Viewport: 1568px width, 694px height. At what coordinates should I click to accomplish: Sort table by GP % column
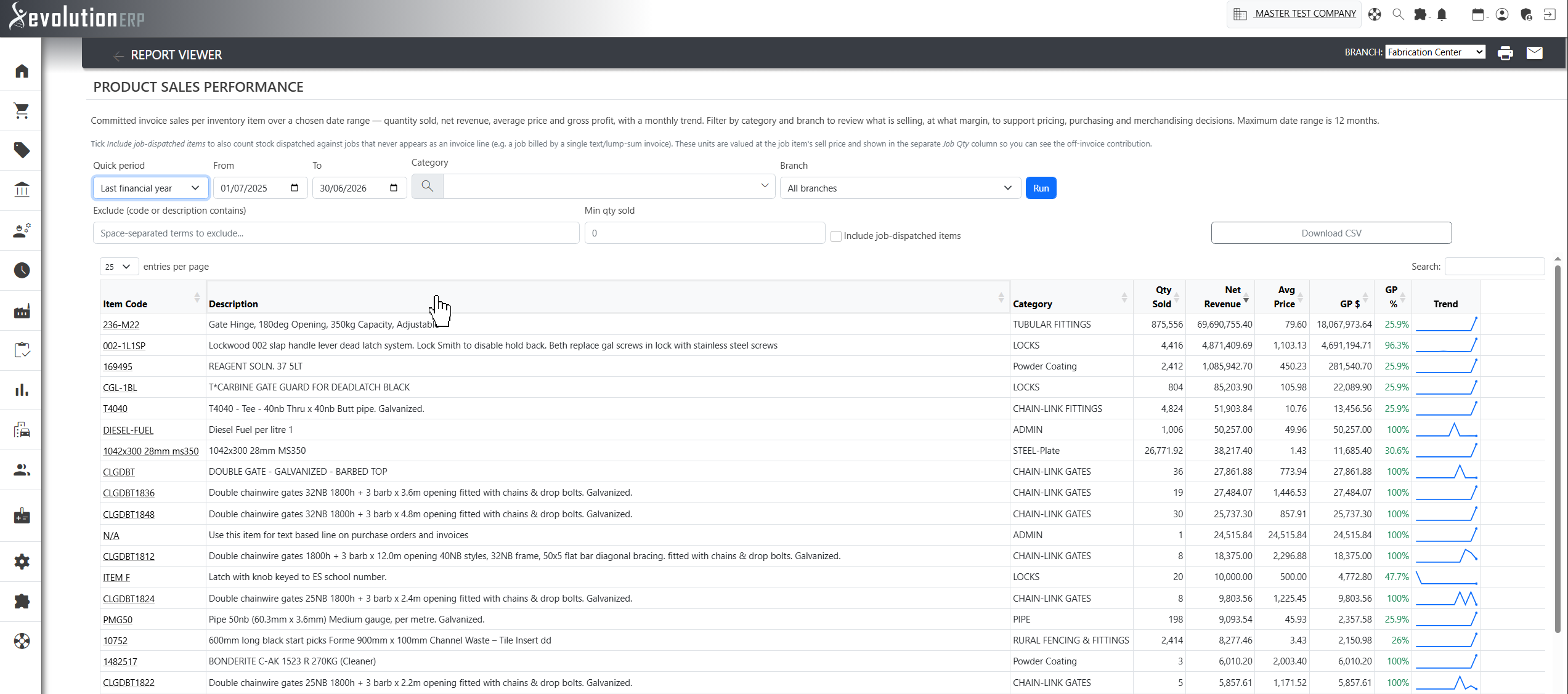tap(1393, 297)
